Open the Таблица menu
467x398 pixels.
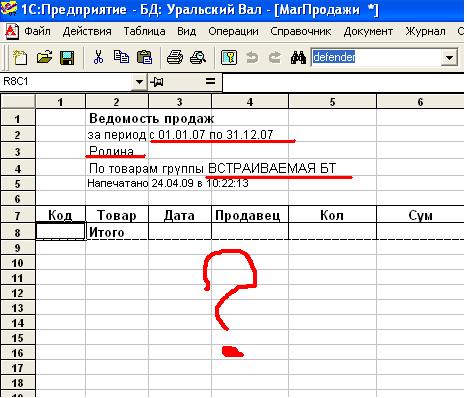pyautogui.click(x=144, y=31)
